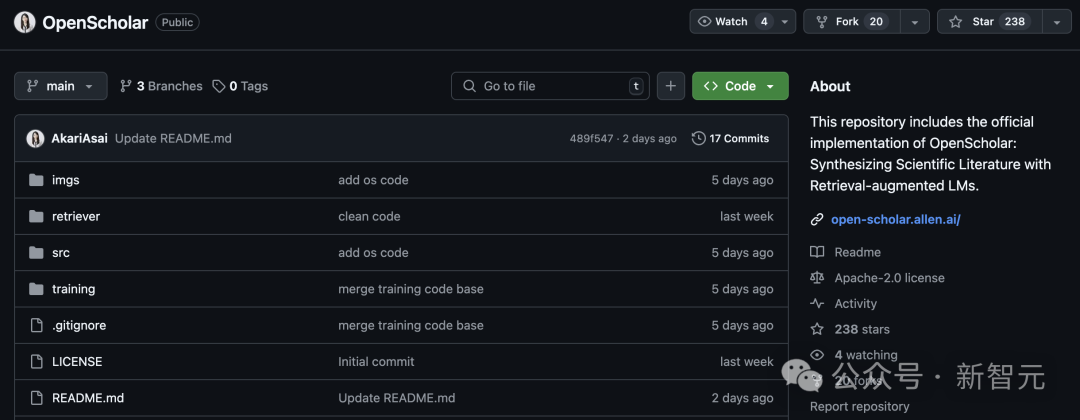Click the repository owner avatar next to OpenScholar
Screen dimensions: 1080x420
(25, 22)
